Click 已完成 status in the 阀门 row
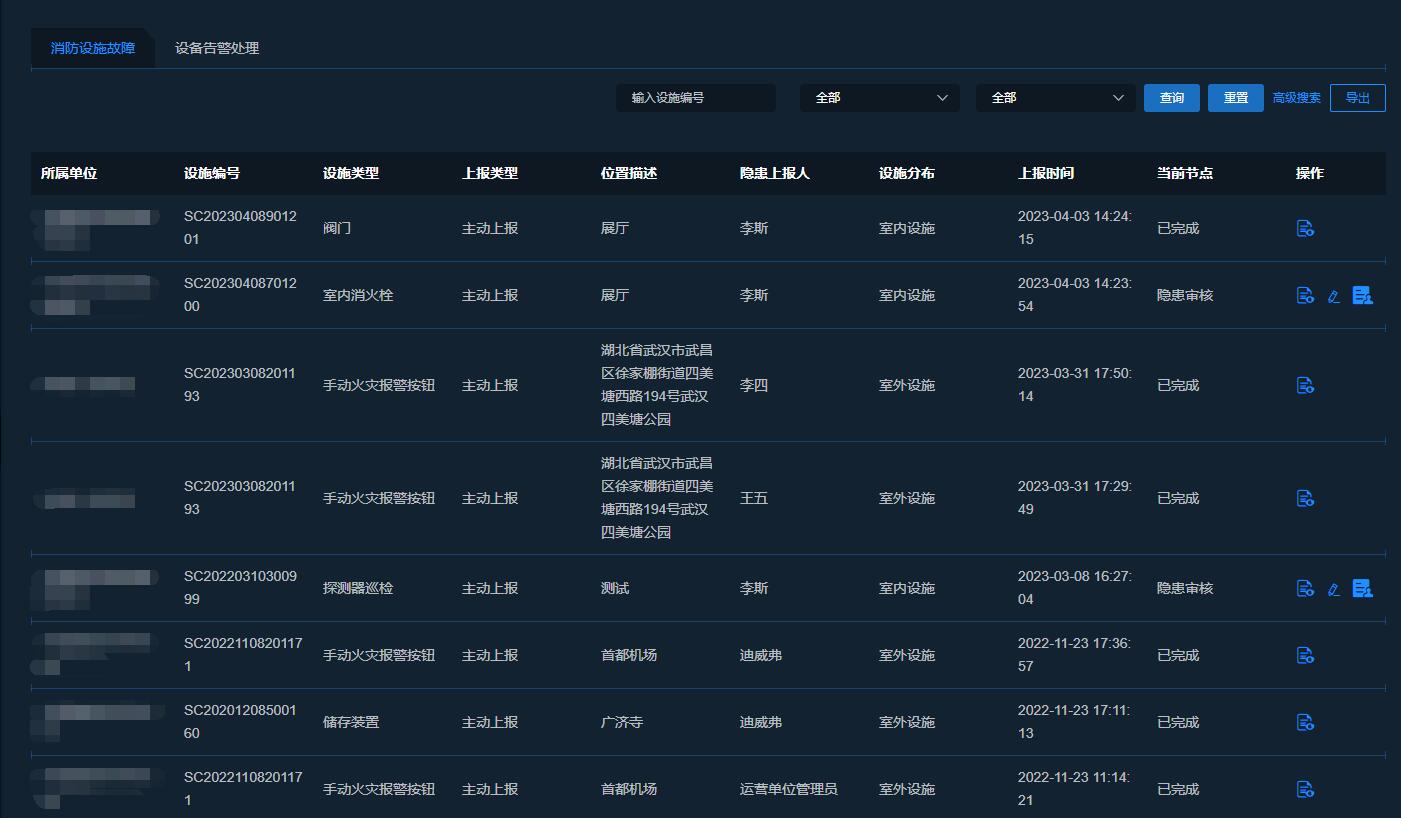The height and width of the screenshot is (818, 1401). click(1178, 228)
